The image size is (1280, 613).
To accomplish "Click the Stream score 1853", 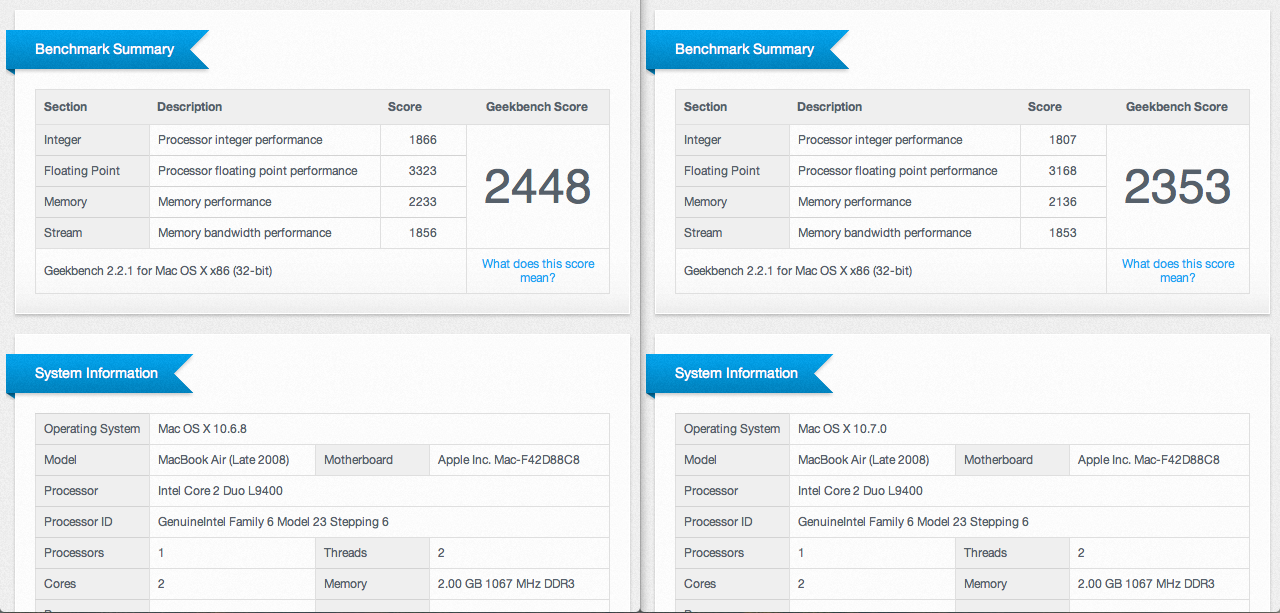I will click(1063, 233).
